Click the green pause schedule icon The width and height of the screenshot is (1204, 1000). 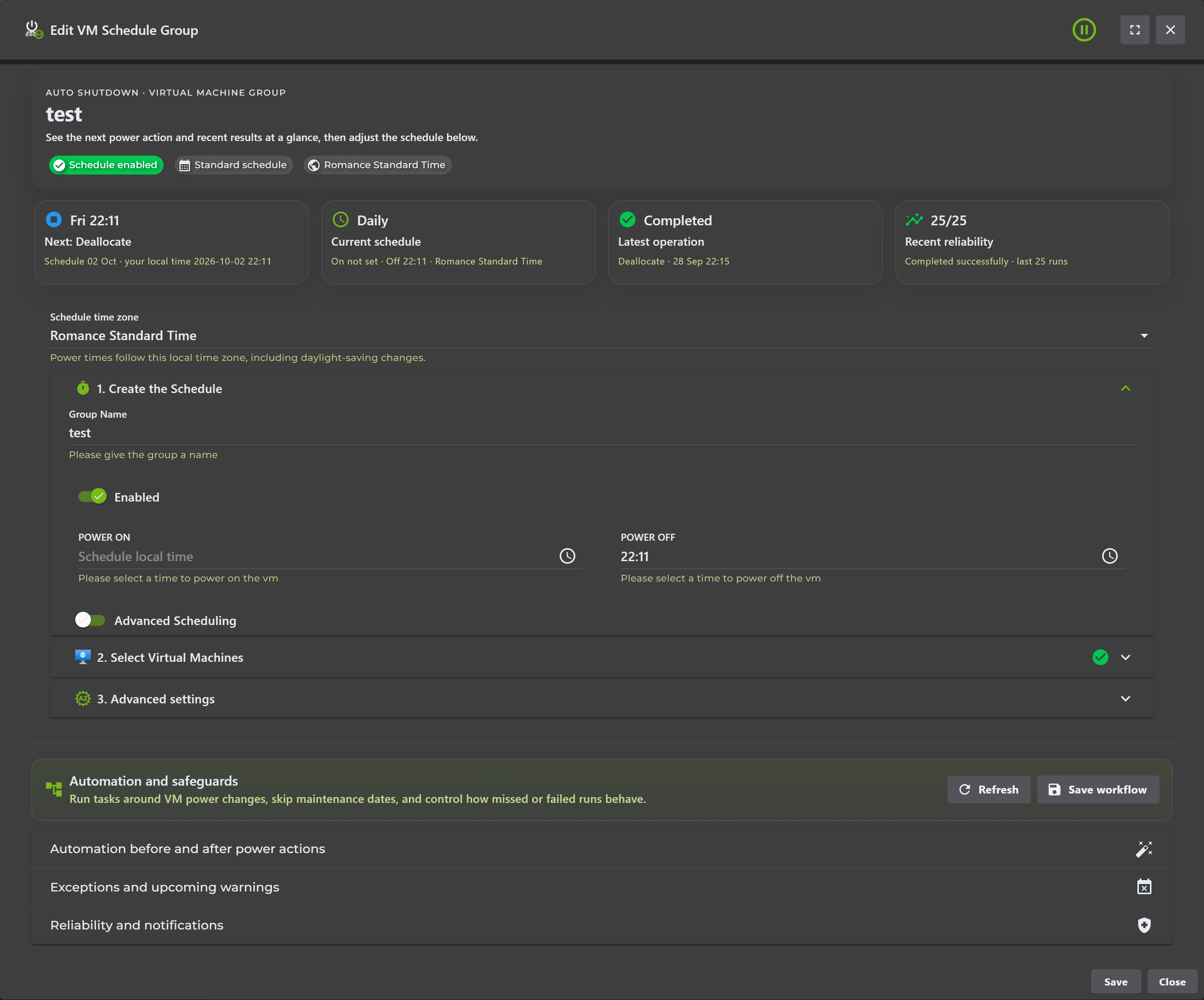coord(1084,30)
